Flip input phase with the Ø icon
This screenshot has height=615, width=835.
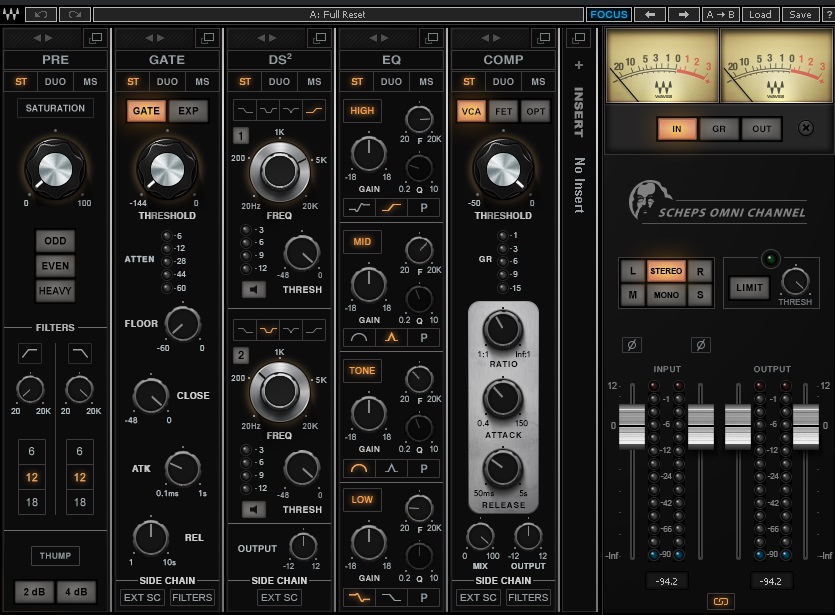(x=632, y=345)
